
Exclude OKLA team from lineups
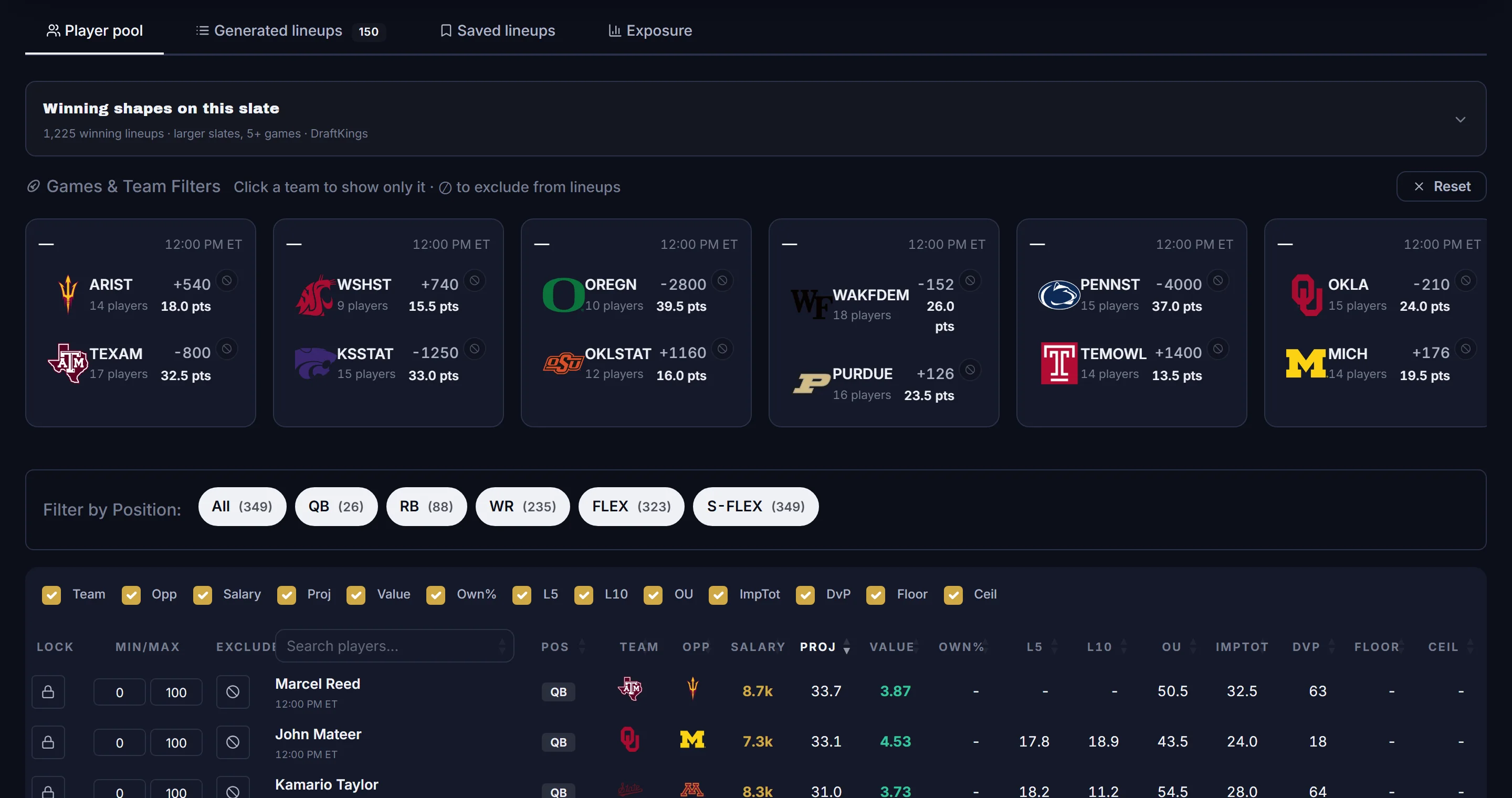click(1465, 280)
